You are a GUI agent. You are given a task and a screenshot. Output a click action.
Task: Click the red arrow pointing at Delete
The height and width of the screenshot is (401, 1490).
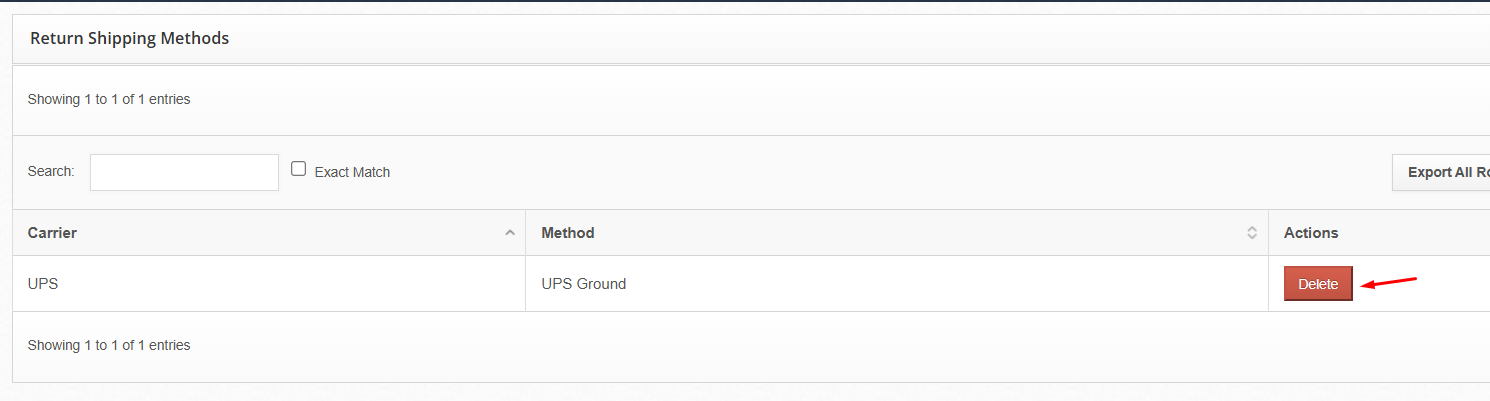coord(1391,282)
